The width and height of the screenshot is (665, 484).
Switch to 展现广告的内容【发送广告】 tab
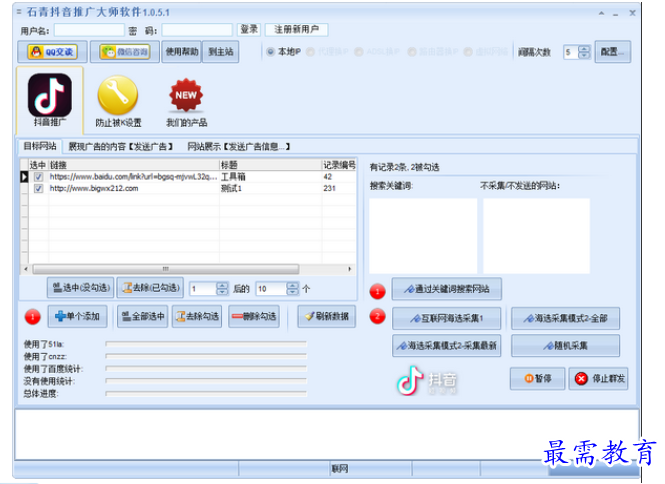coord(121,147)
